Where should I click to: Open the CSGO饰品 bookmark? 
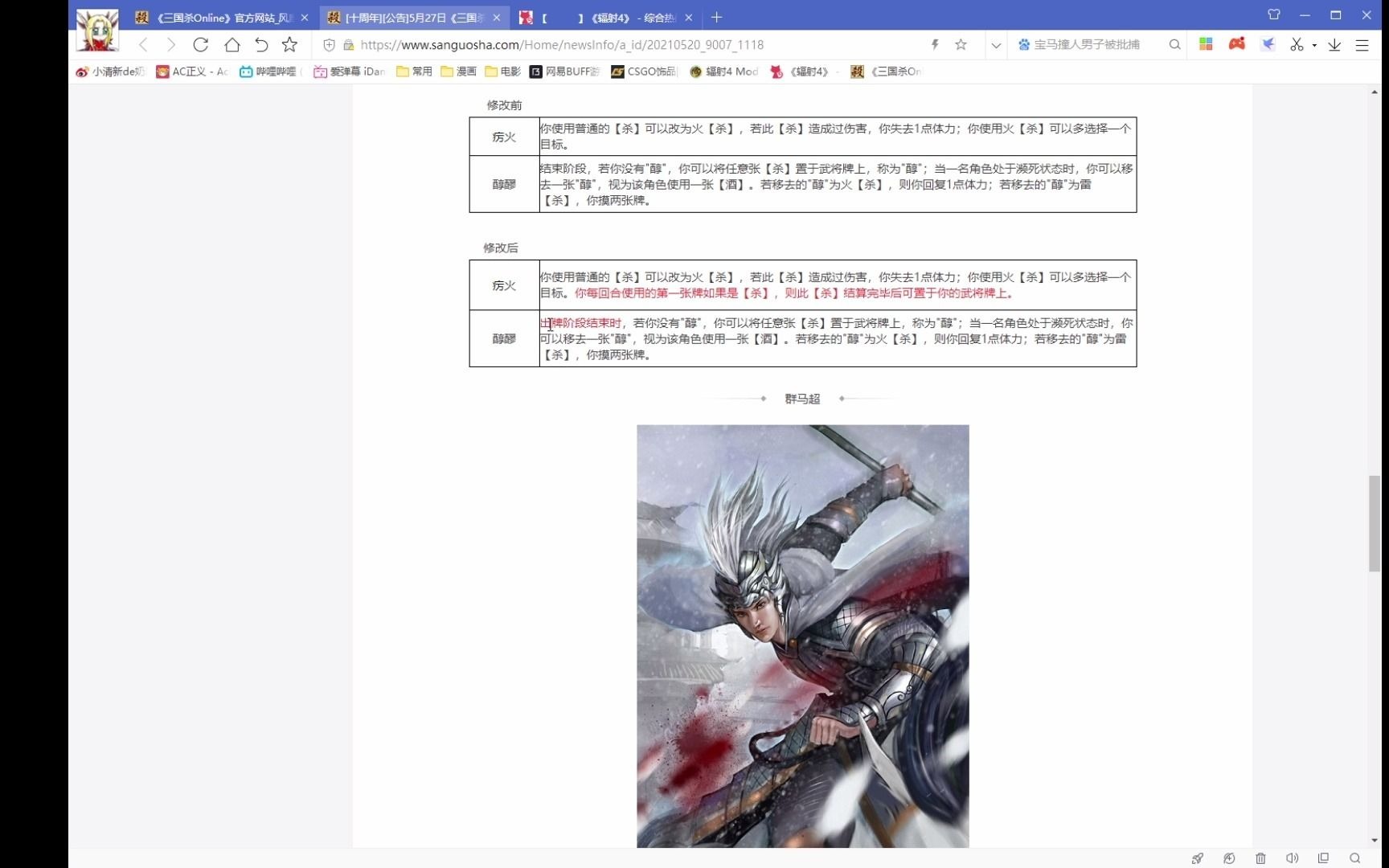click(645, 72)
